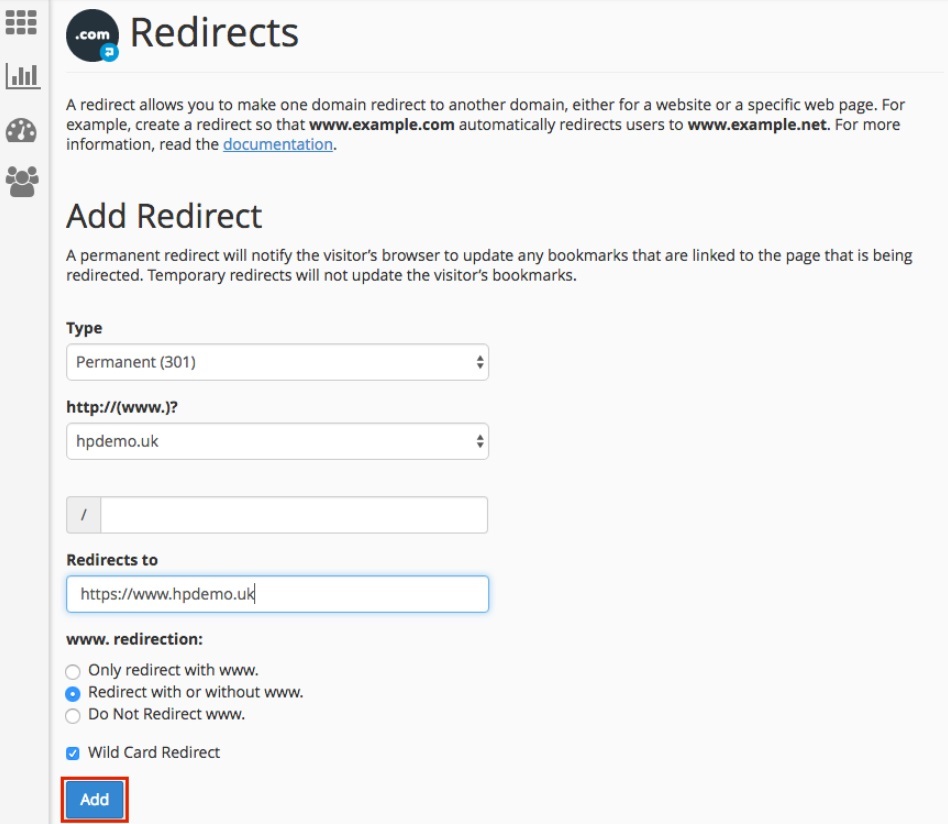Click the "Add Redirect" section heading

[x=163, y=215]
